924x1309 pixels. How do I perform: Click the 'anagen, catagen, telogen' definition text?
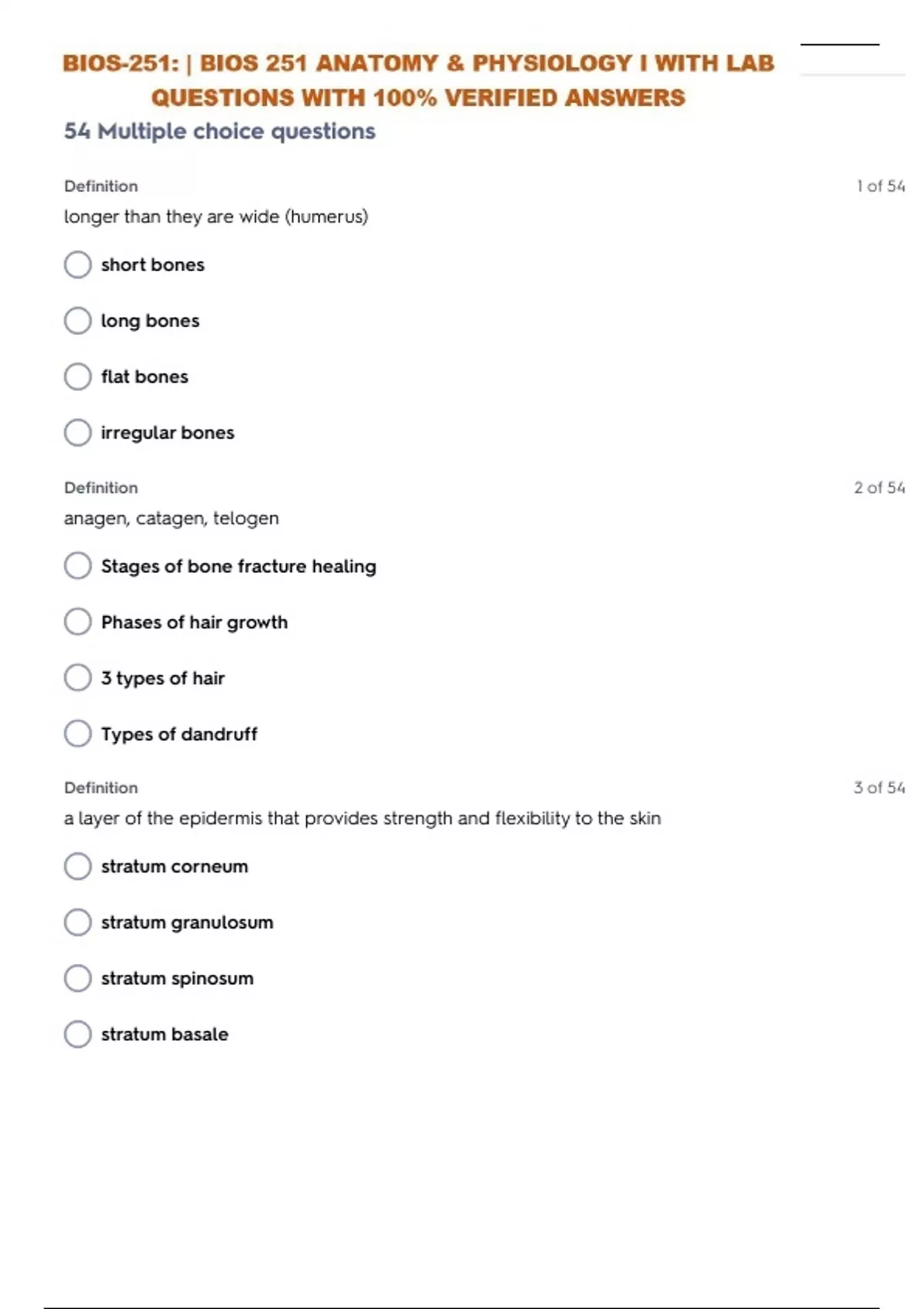[x=172, y=518]
